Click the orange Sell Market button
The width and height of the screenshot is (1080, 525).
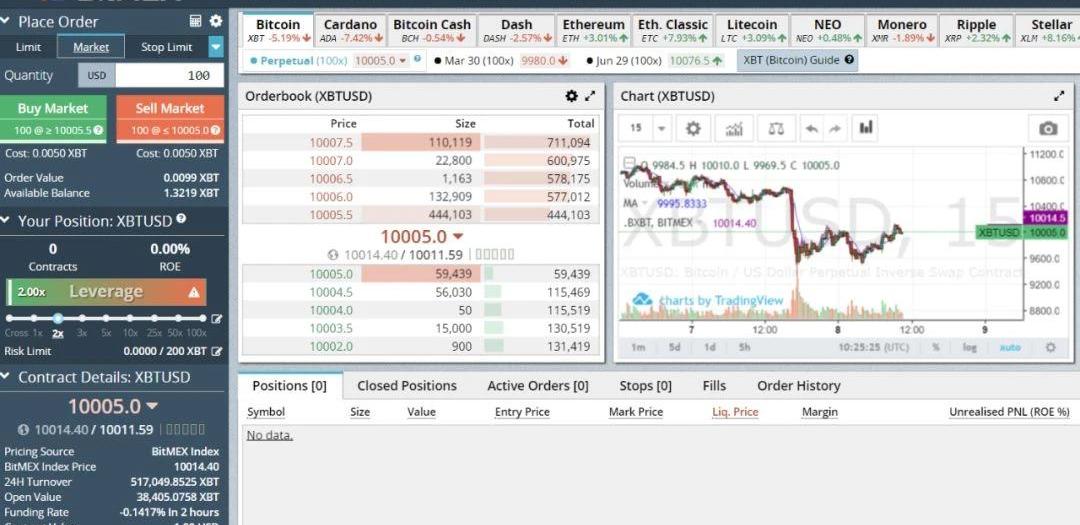coord(170,118)
